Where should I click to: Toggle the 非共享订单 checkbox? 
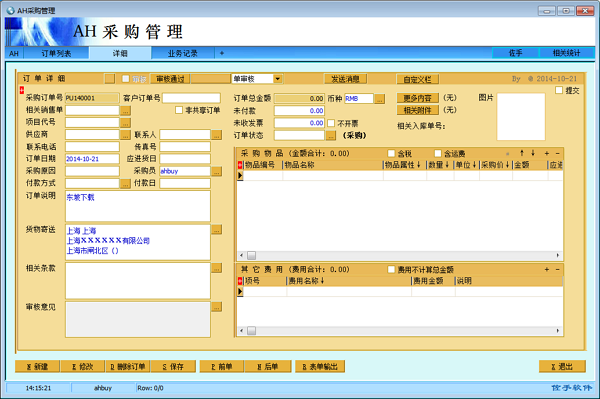[179, 110]
